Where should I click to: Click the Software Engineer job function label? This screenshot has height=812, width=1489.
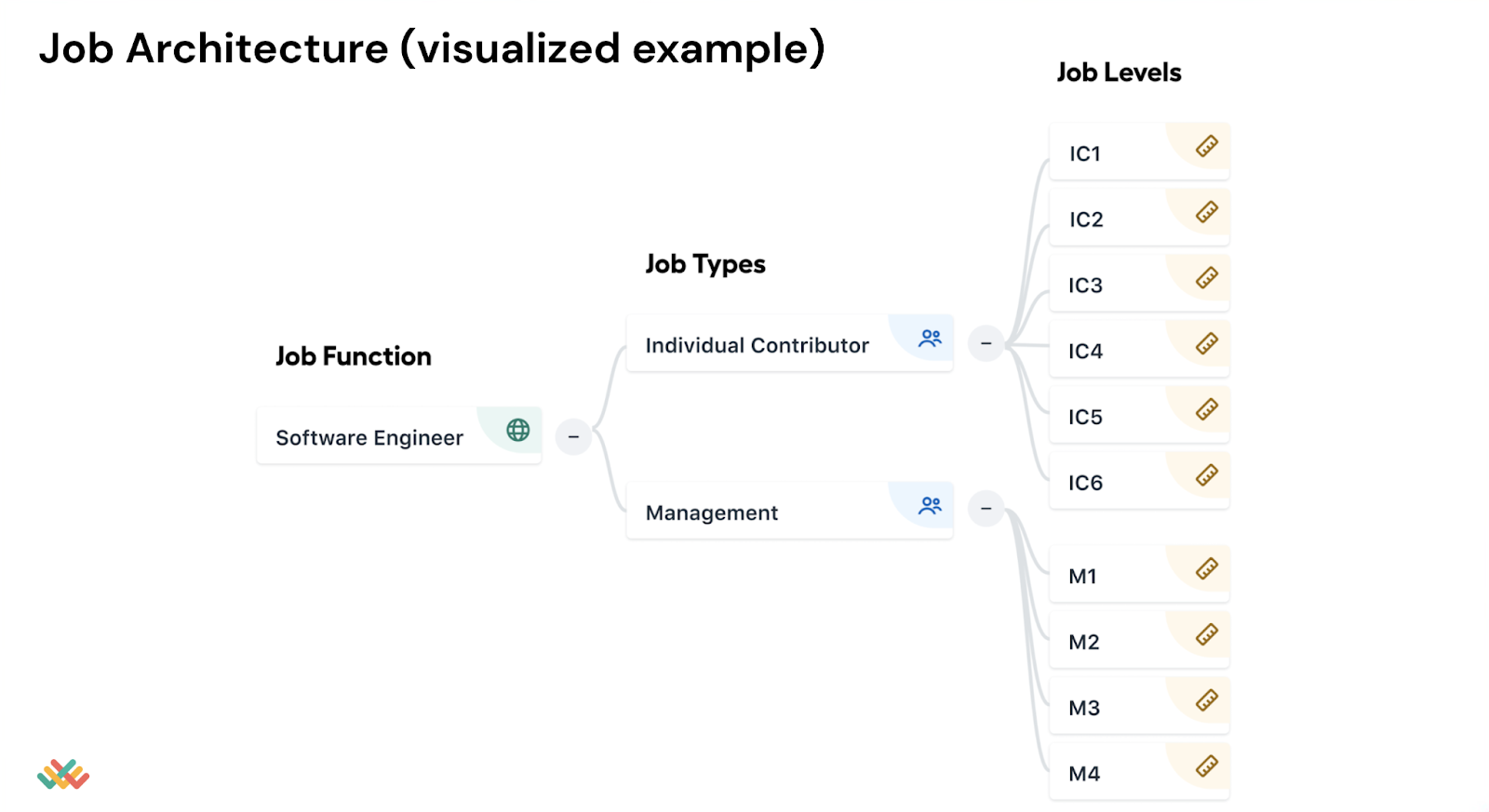(x=369, y=438)
